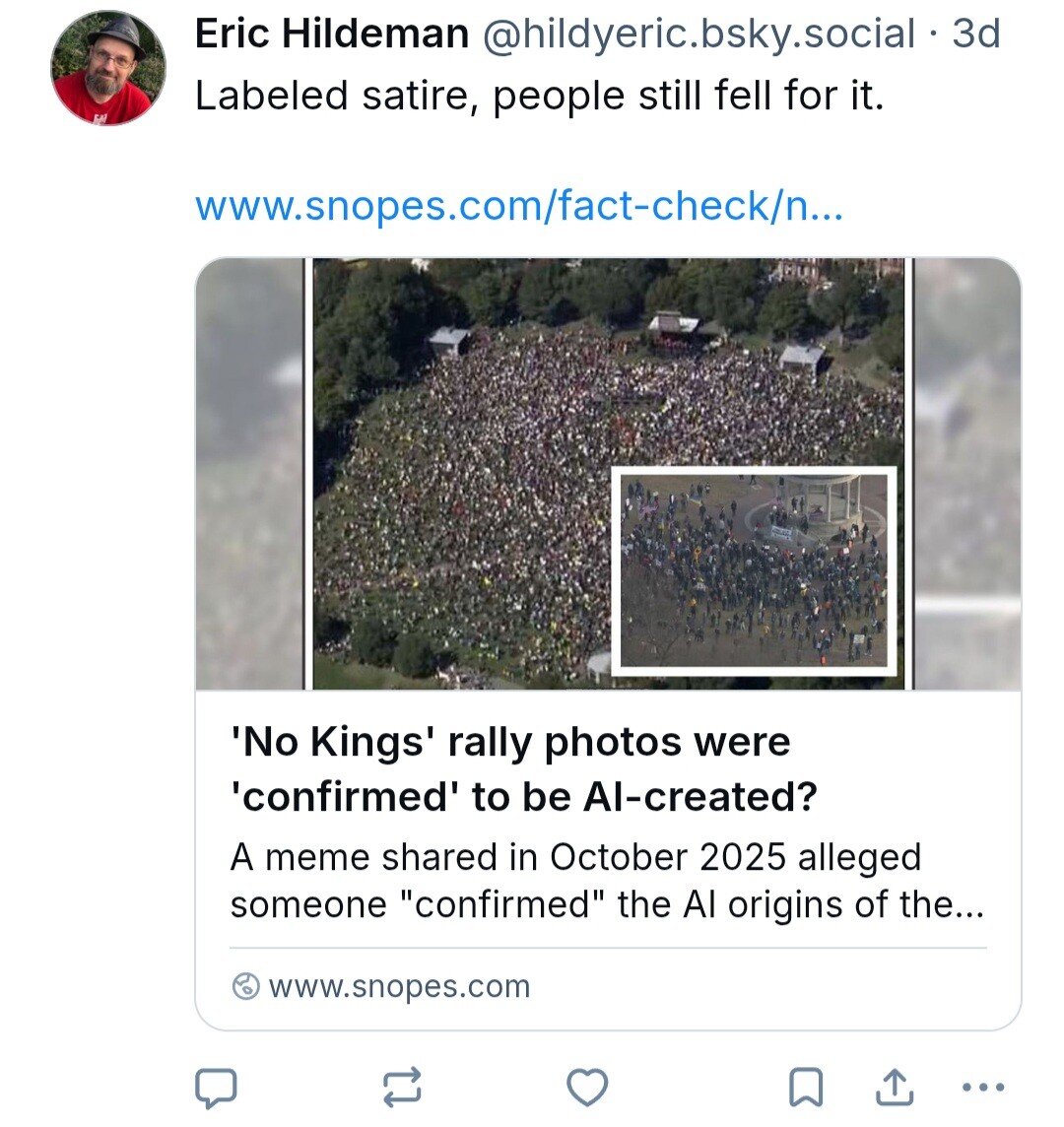Click the display name Eric Hildeman

[332, 34]
